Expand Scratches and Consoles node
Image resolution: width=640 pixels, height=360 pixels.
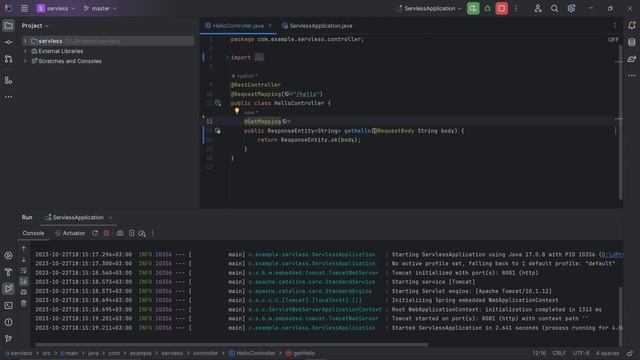(x=25, y=61)
